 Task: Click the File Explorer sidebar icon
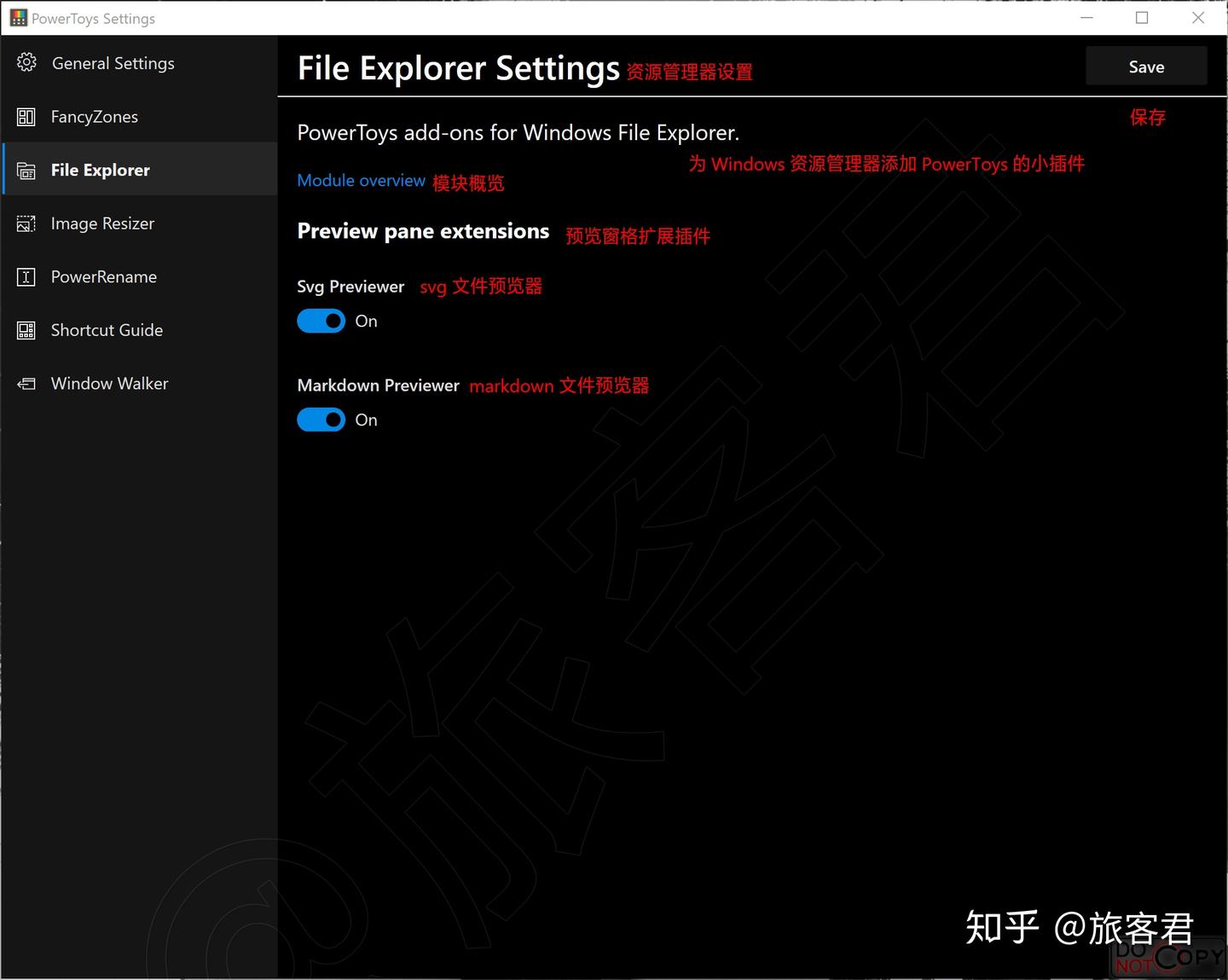pyautogui.click(x=26, y=170)
